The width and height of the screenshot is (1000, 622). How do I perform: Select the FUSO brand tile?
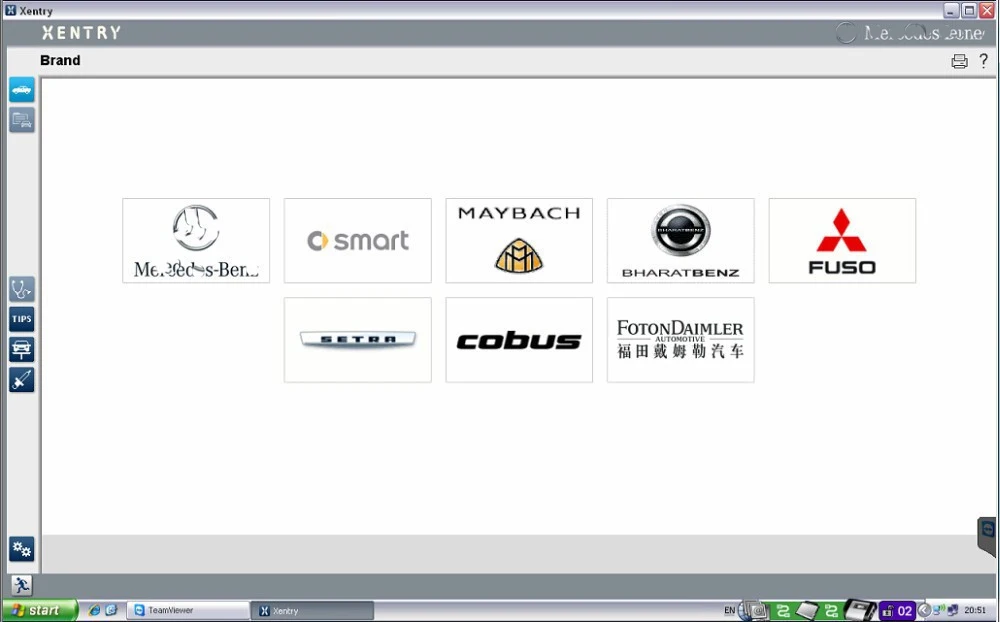(842, 241)
